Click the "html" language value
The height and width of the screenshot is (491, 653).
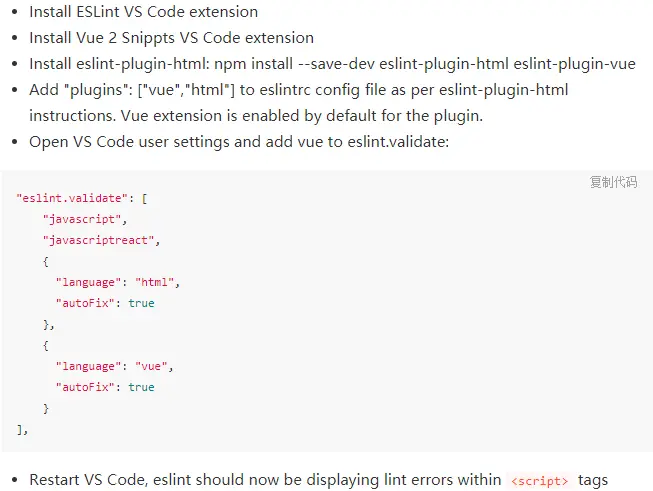(155, 282)
